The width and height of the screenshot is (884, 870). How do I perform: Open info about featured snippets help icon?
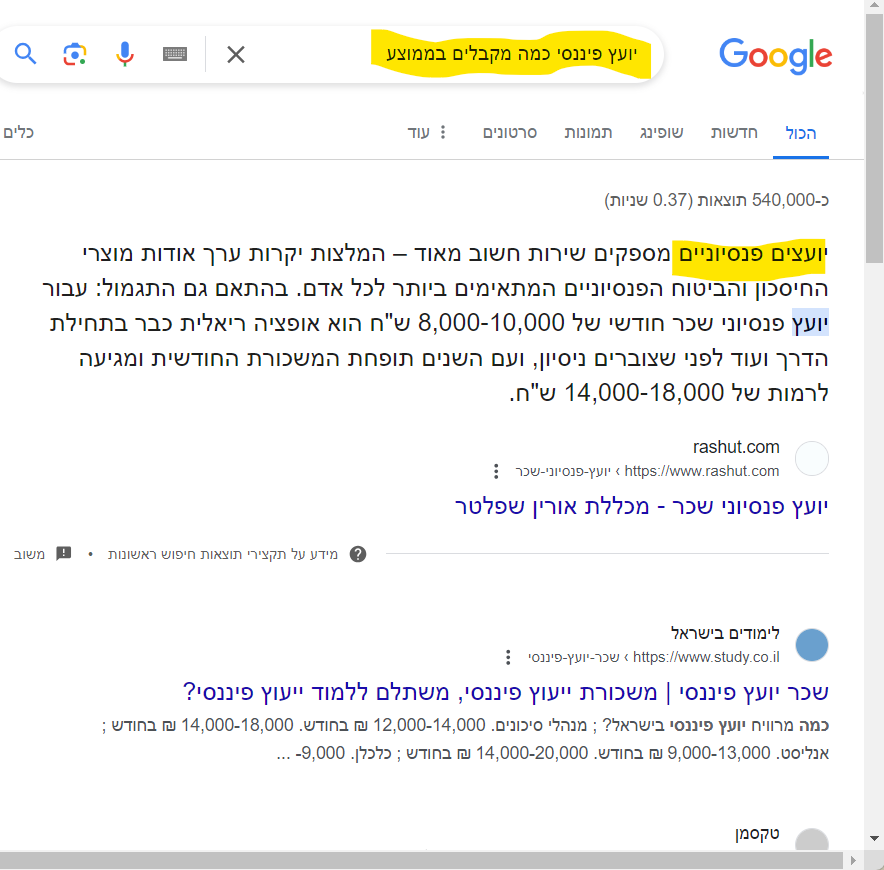click(358, 554)
